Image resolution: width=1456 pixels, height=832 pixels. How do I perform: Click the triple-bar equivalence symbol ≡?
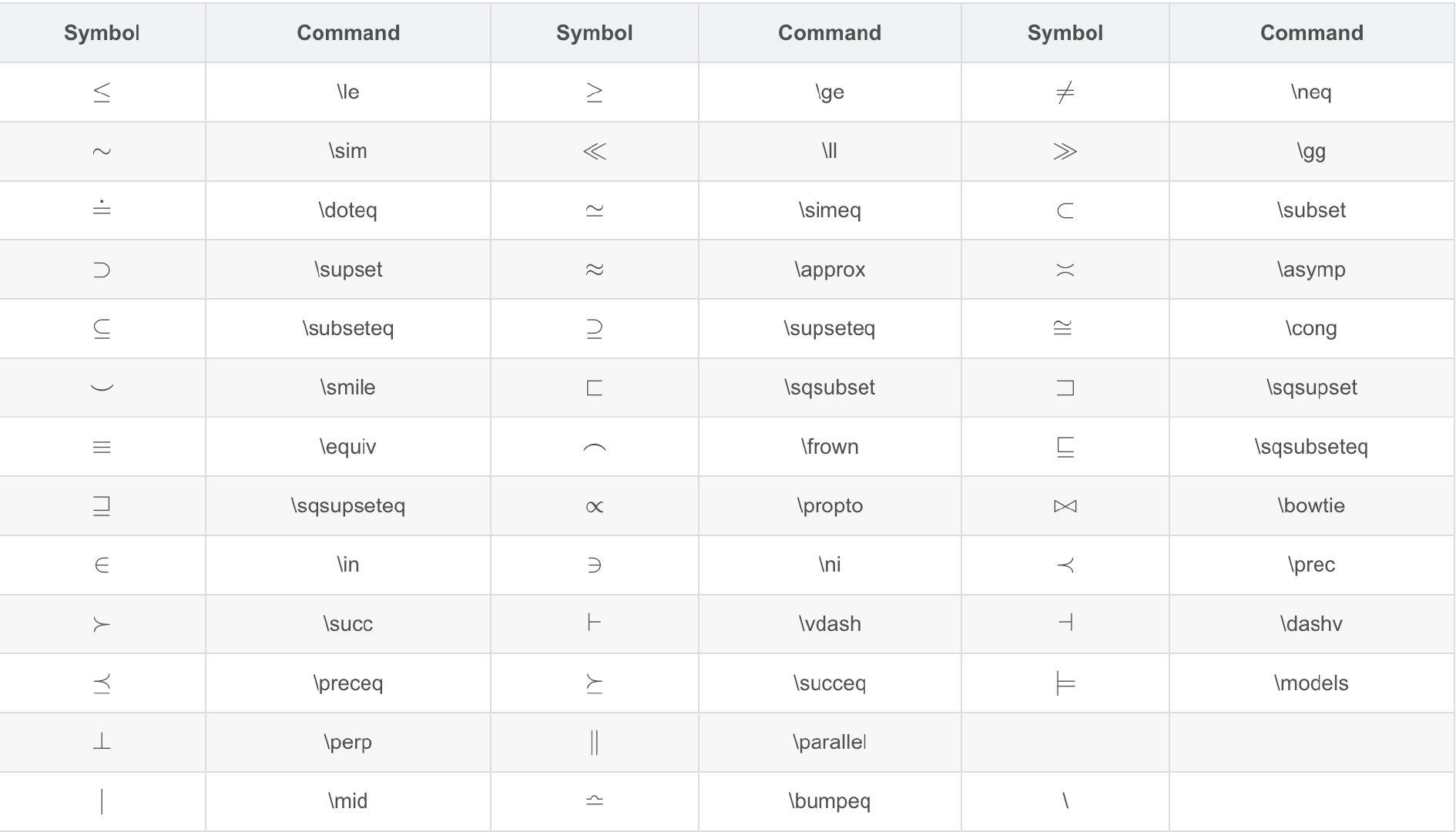(x=102, y=447)
